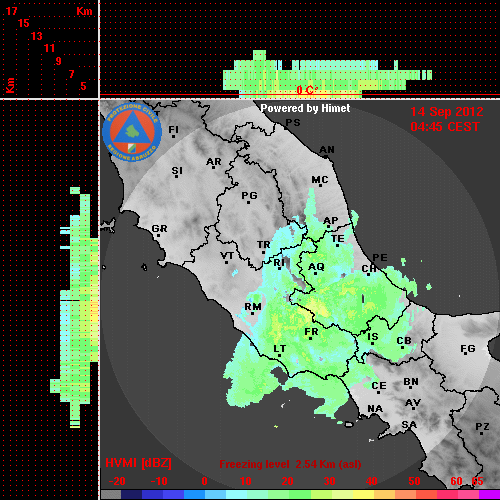Click the 11 km height label
Image resolution: width=500 pixels, height=500 pixels.
tap(49, 48)
